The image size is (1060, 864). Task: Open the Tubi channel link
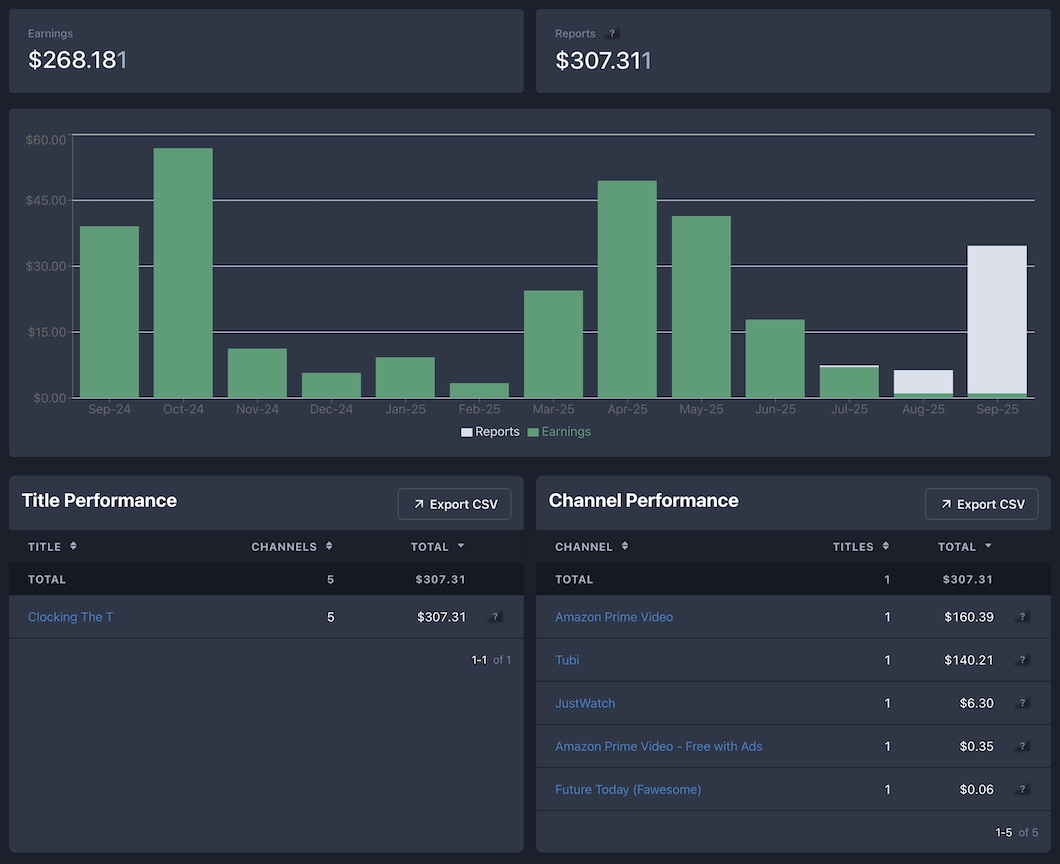(567, 660)
